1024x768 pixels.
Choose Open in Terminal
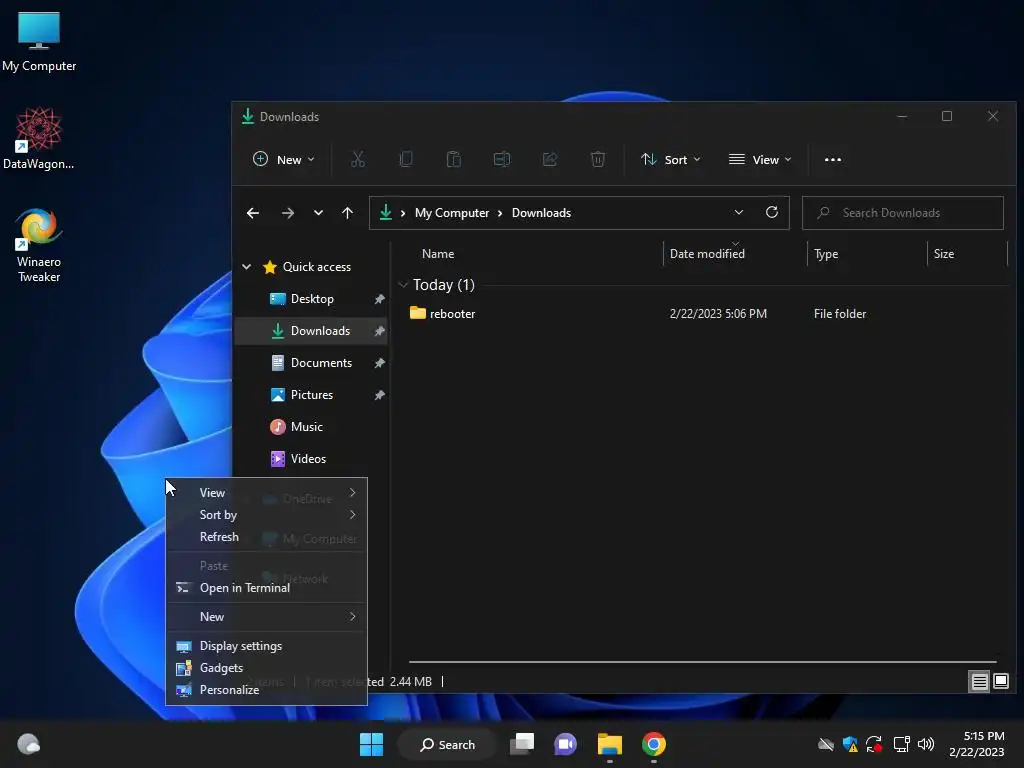click(x=266, y=588)
